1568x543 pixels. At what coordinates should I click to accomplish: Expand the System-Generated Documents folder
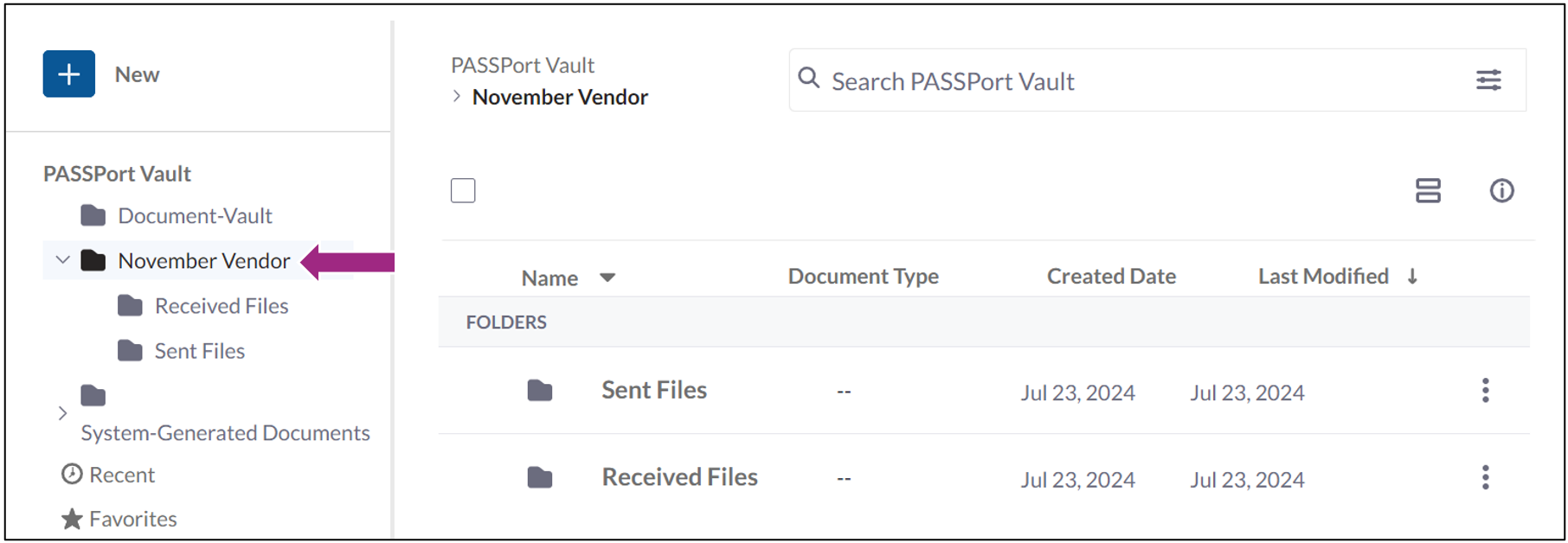pyautogui.click(x=62, y=412)
